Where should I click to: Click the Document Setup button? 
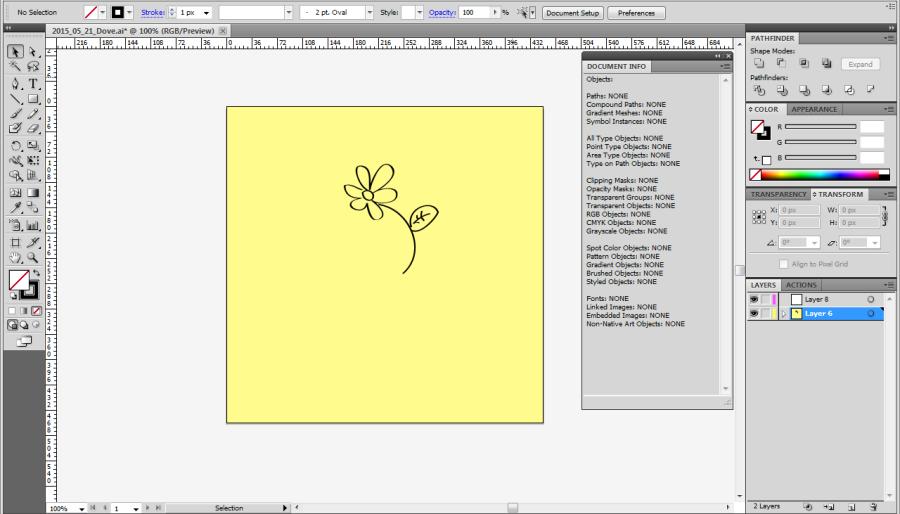pos(572,13)
